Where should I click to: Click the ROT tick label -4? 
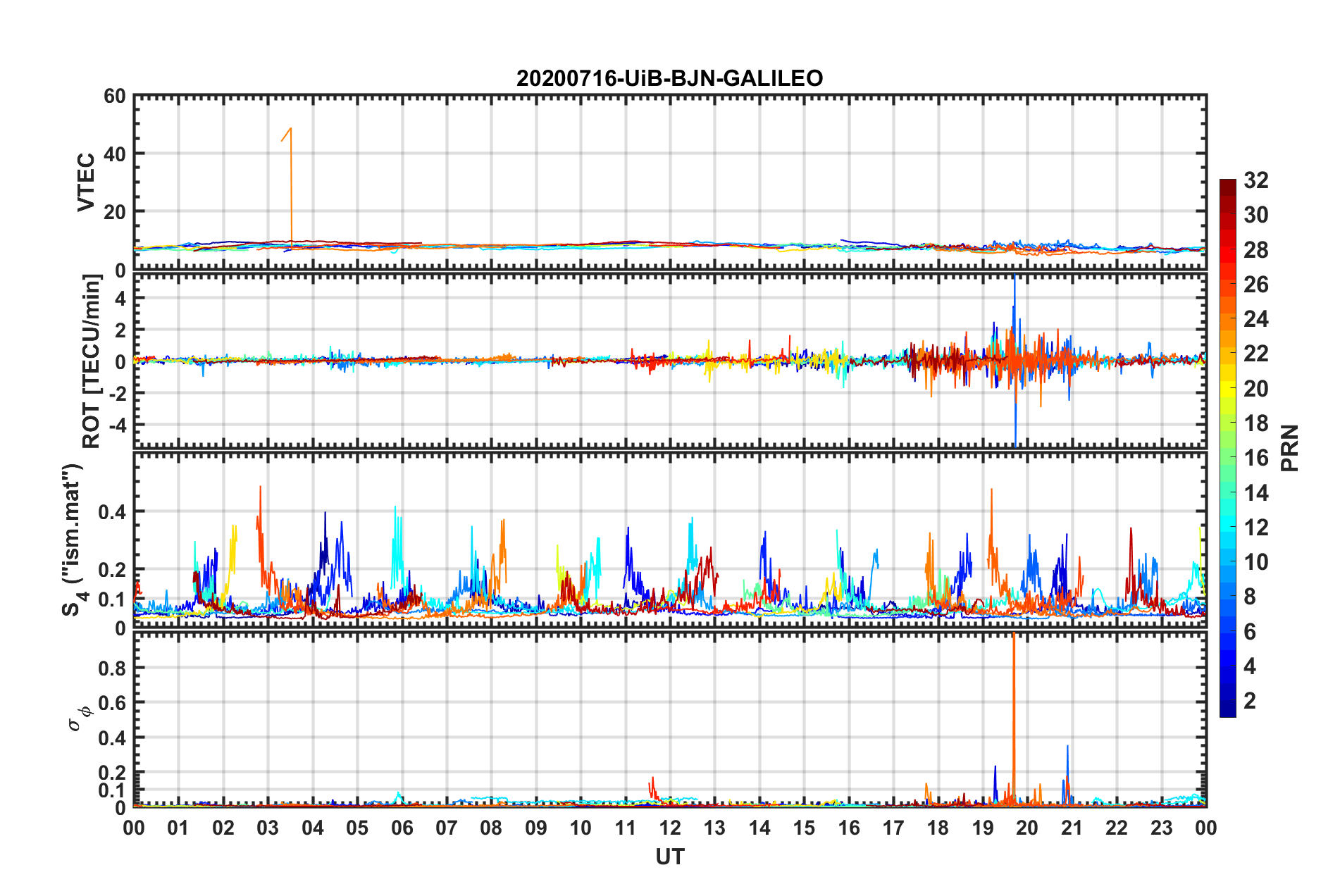[x=118, y=425]
